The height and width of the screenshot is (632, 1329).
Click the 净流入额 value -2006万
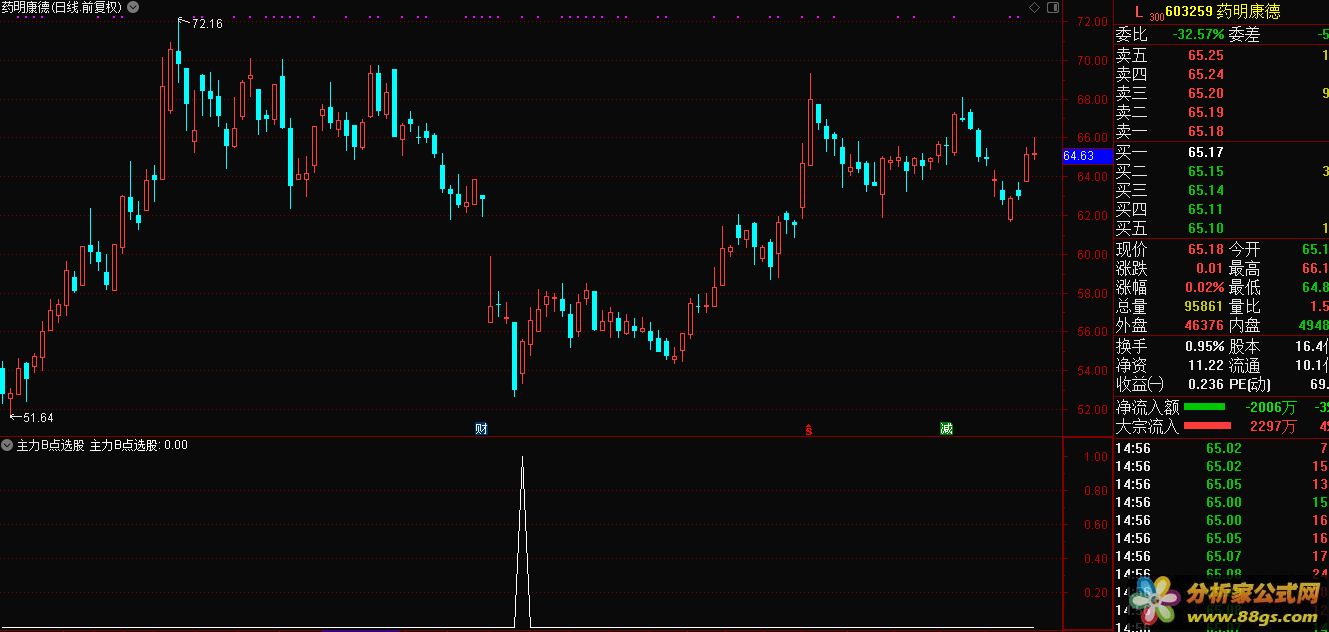pos(1270,407)
